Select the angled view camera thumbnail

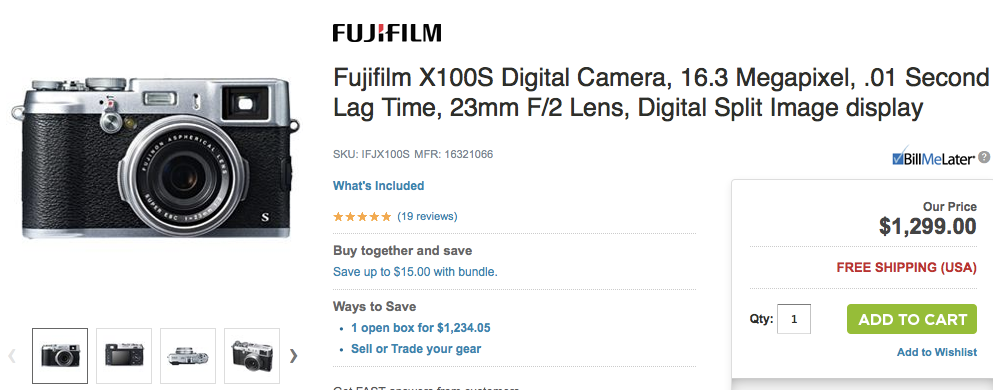[252, 356]
